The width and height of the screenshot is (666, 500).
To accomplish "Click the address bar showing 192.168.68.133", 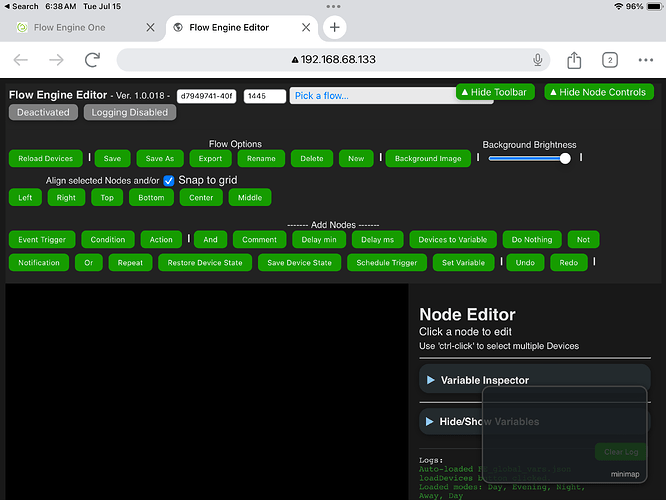I will coord(333,59).
